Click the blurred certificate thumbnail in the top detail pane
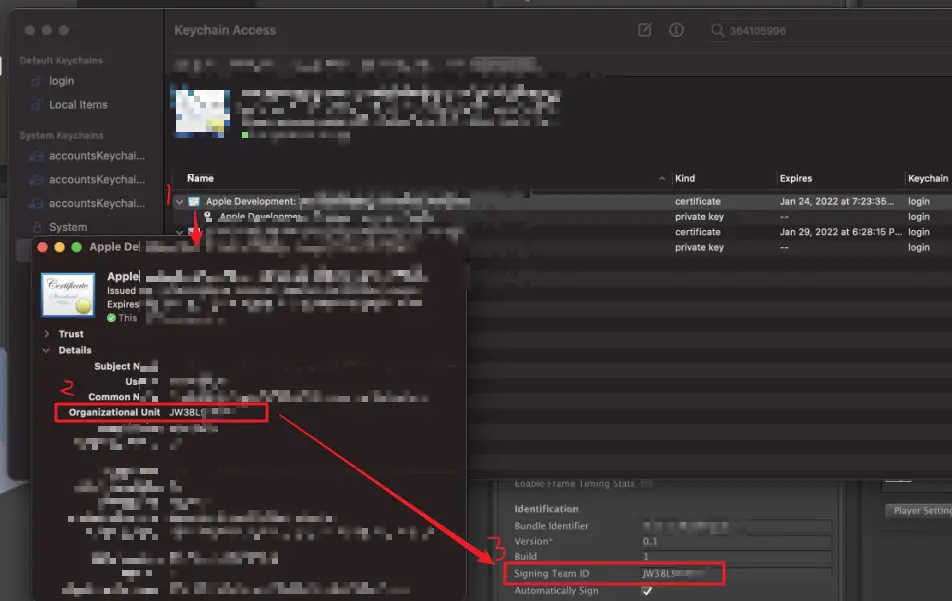952x601 pixels. point(203,113)
